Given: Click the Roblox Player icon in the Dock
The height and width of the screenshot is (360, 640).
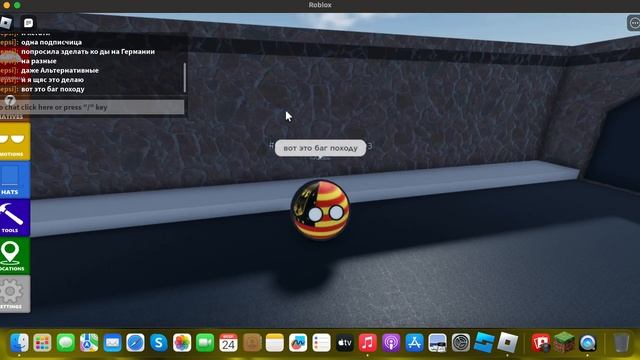Looking at the screenshot, I should 507,342.
